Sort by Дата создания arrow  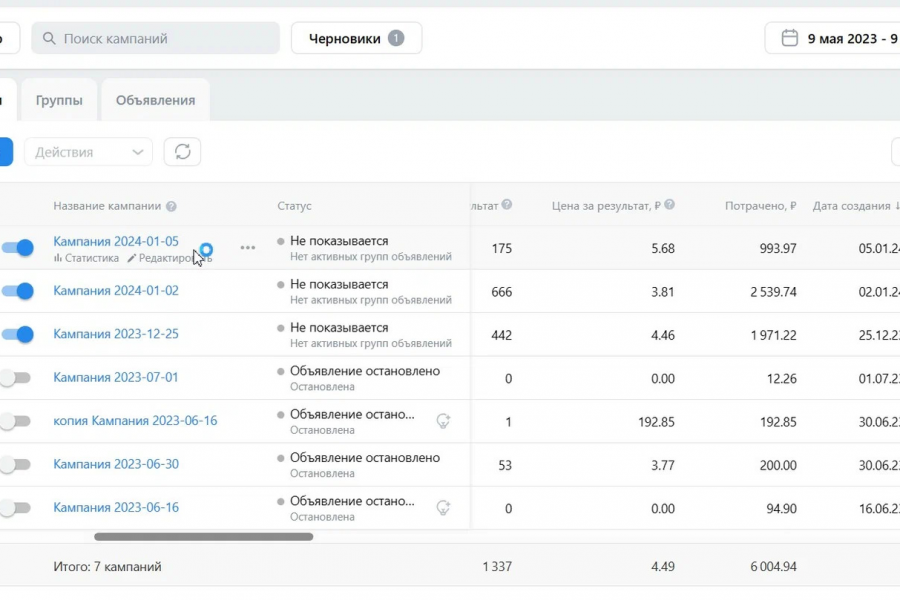pos(897,206)
